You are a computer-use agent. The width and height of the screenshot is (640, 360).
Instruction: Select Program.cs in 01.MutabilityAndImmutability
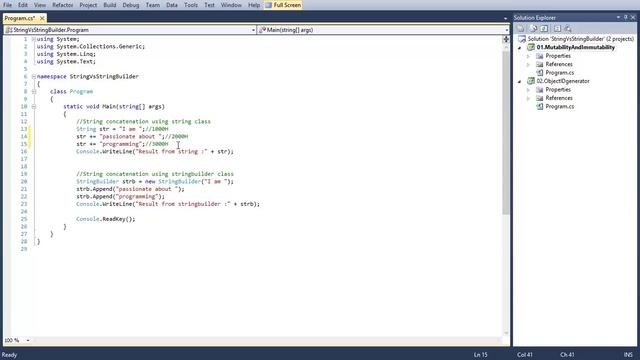[560, 73]
